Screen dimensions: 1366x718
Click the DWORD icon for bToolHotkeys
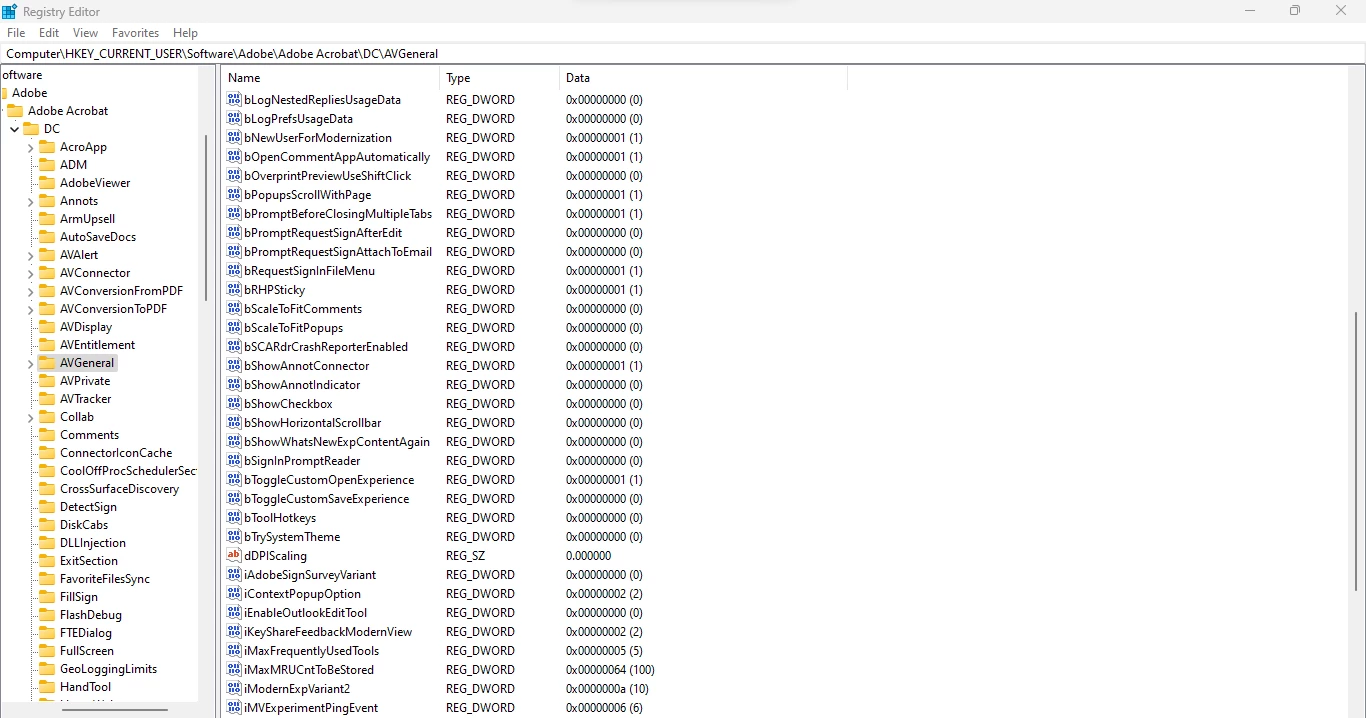(234, 518)
